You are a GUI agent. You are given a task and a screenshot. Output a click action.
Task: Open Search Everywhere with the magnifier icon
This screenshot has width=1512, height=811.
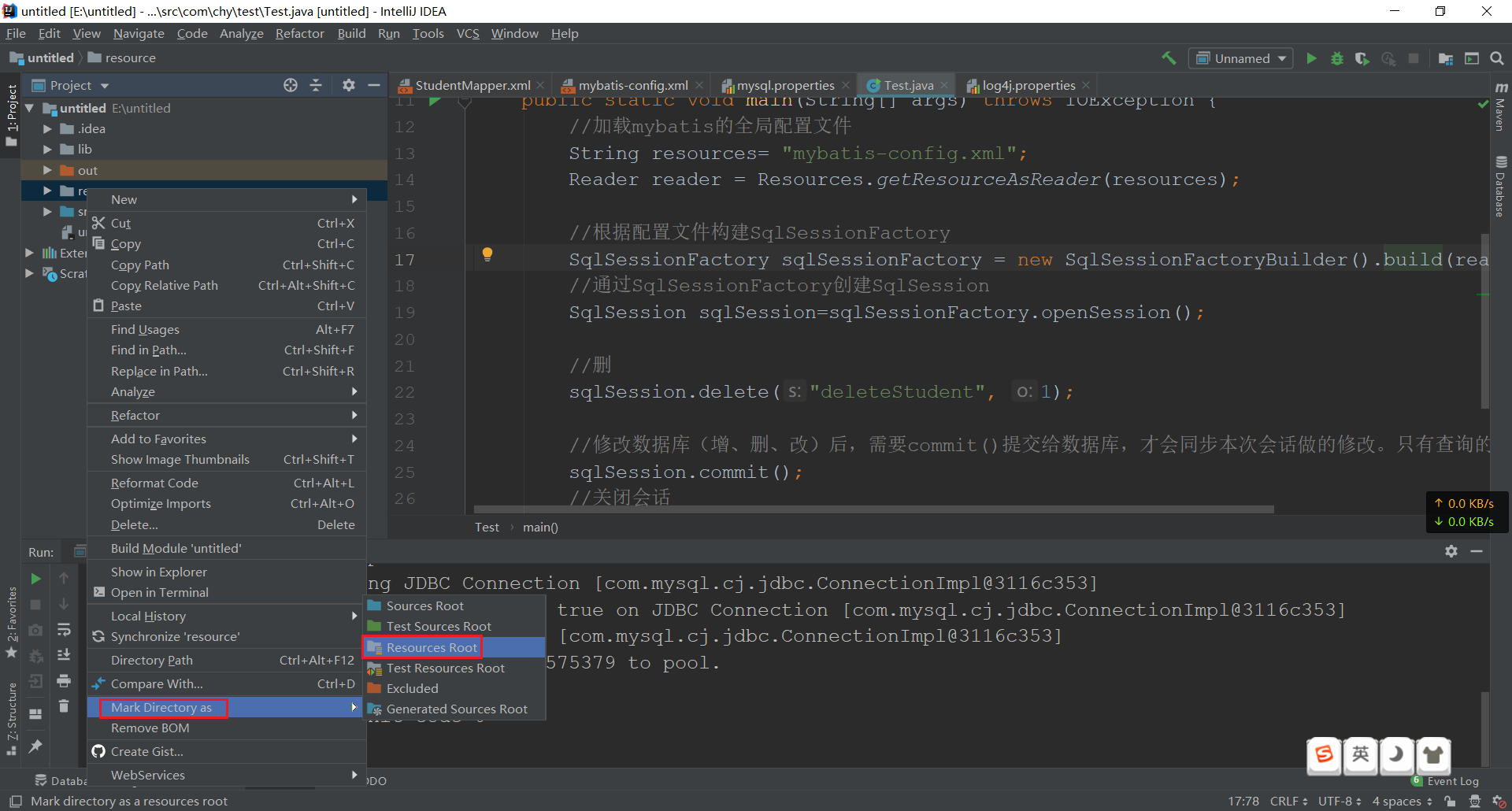(1497, 58)
